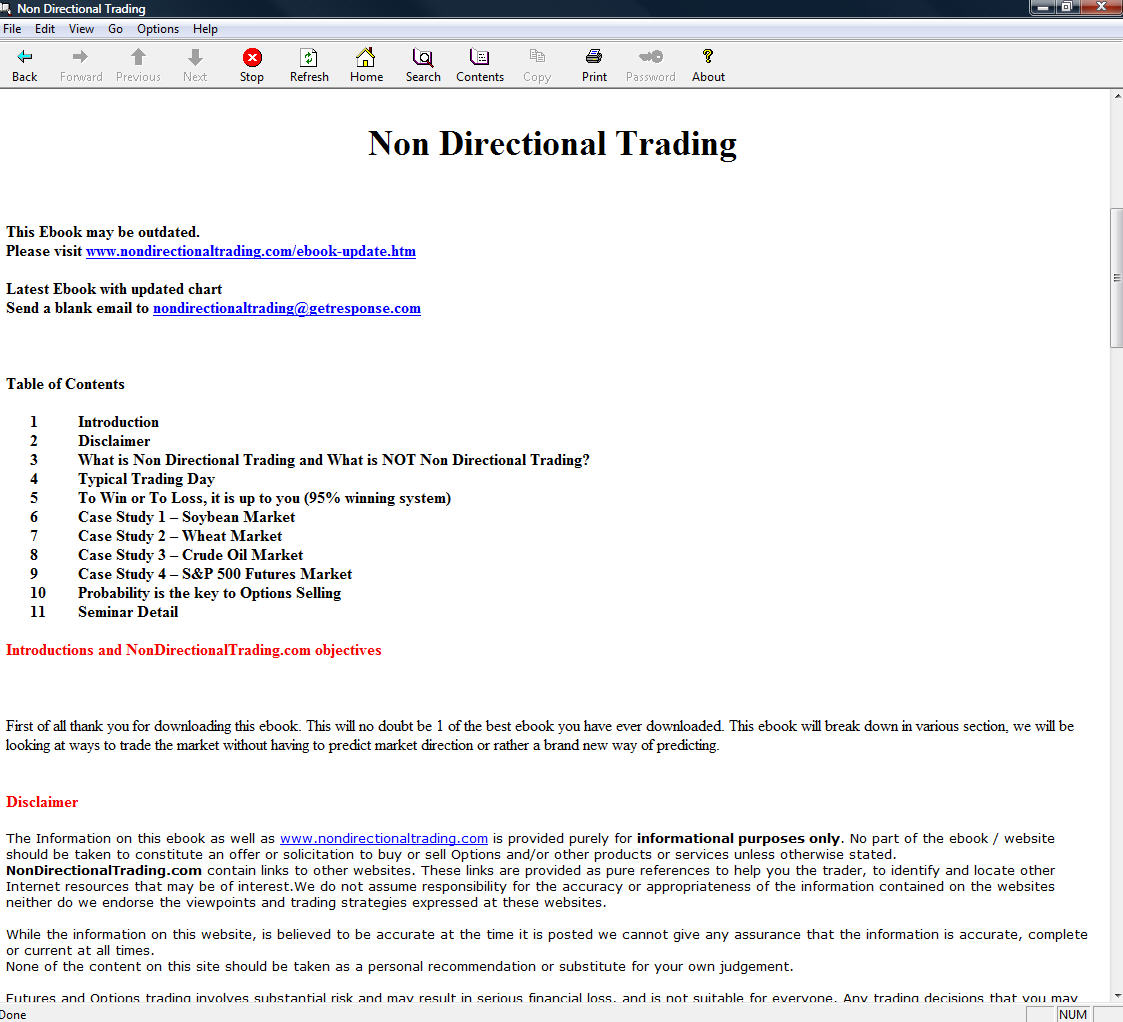Click the scrollbar up arrow
This screenshot has width=1123, height=1022.
point(1117,96)
